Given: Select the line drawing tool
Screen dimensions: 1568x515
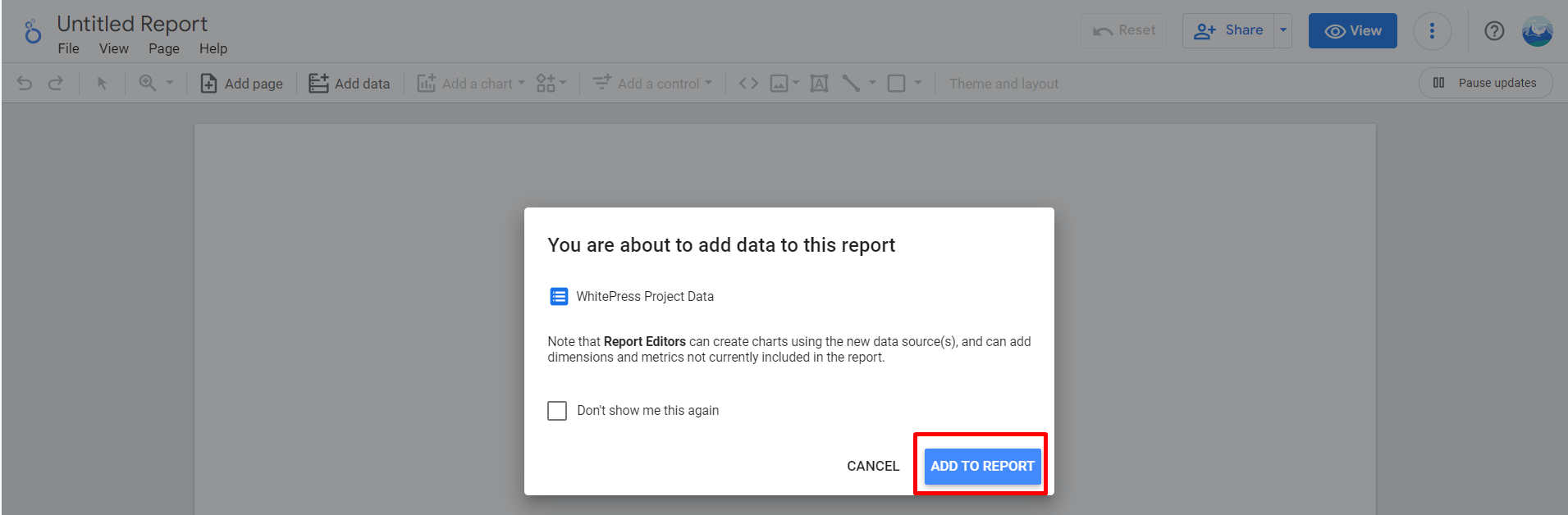Looking at the screenshot, I should tap(852, 84).
